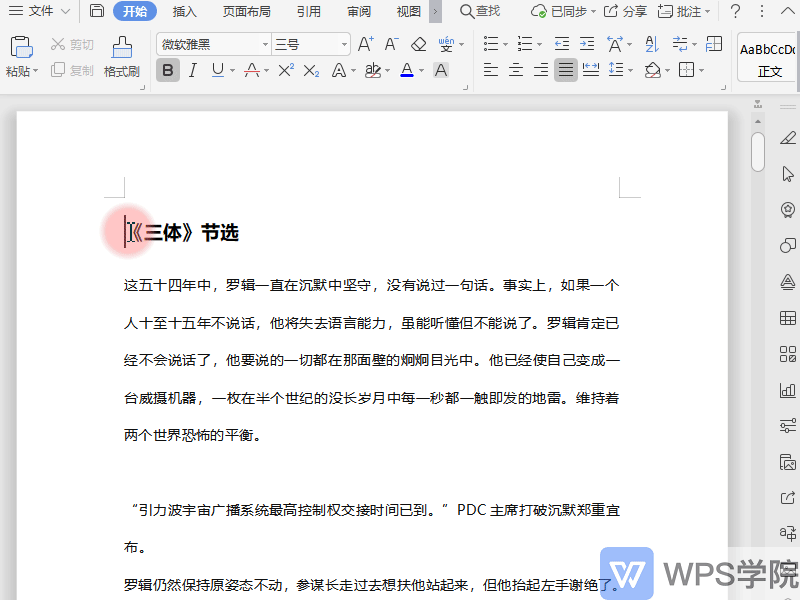
Task: Click the 批注 comment button
Action: tap(684, 11)
